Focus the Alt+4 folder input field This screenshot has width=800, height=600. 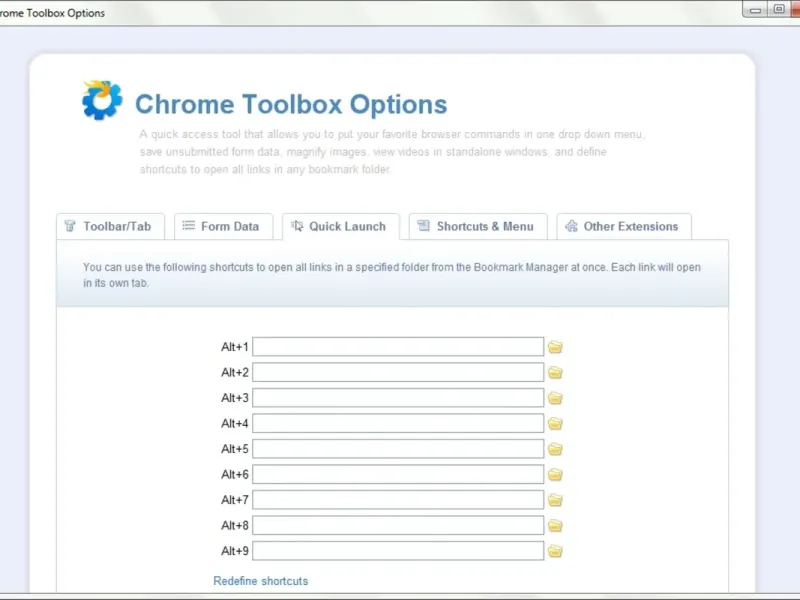coord(398,423)
